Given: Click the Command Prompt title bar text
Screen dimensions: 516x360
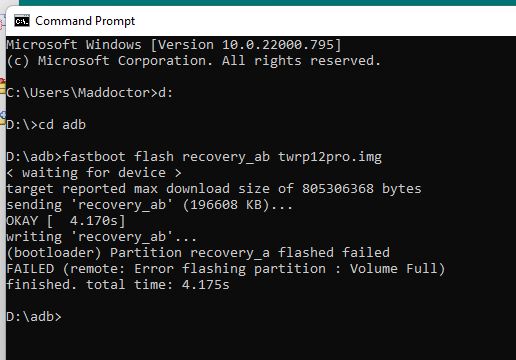Looking at the screenshot, I should click(x=85, y=21).
